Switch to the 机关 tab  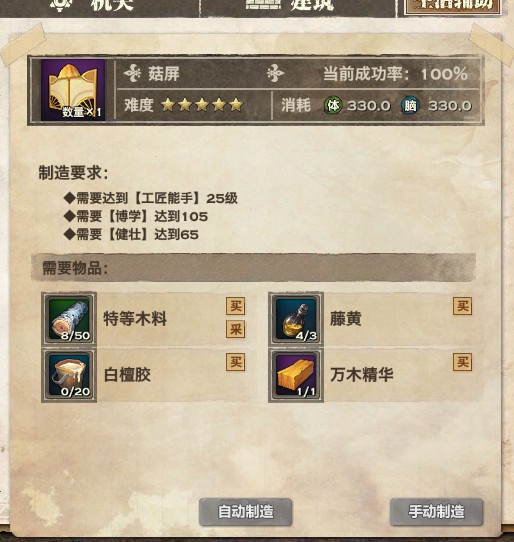coord(93,6)
